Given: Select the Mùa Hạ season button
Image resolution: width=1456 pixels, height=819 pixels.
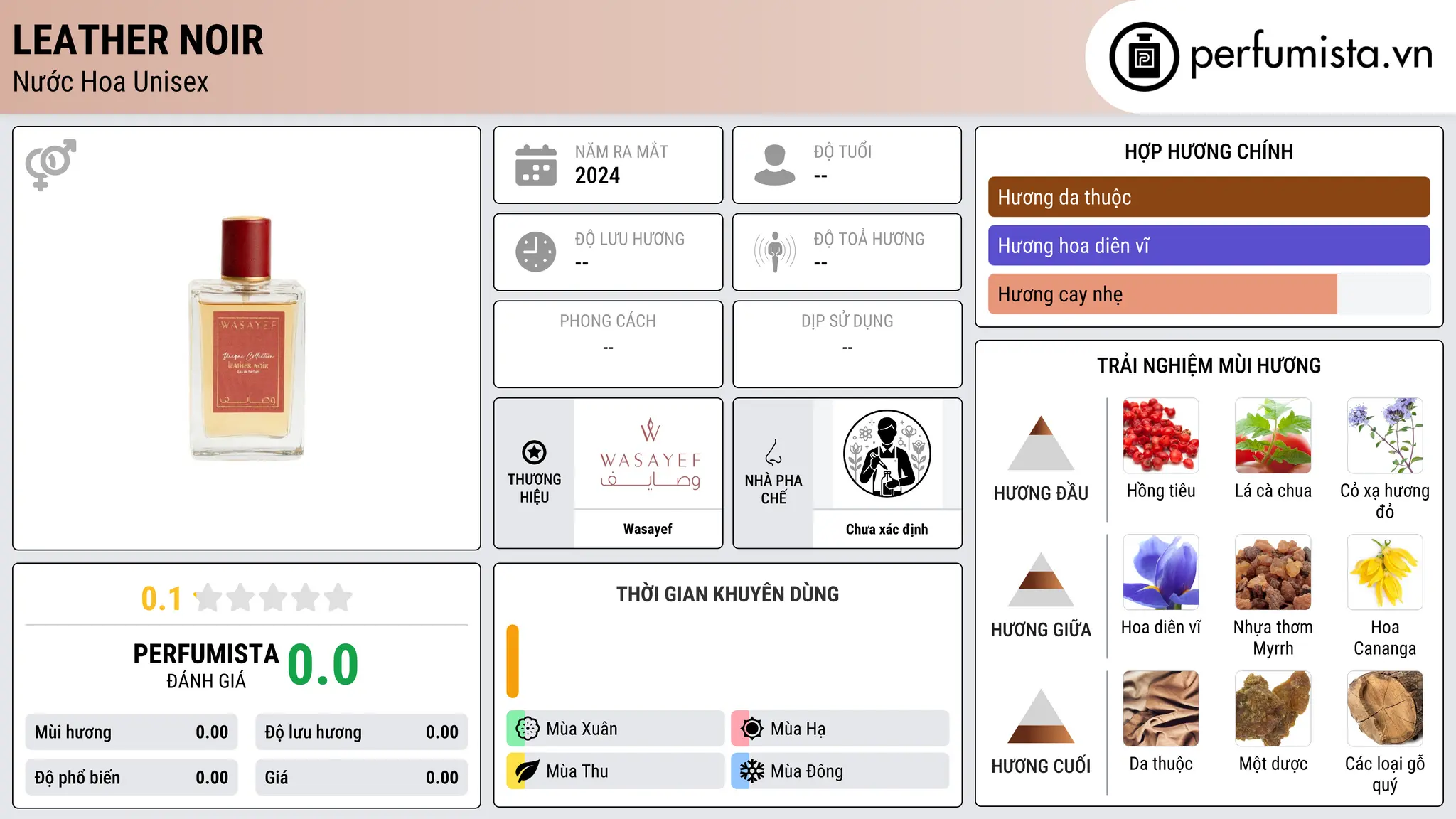Looking at the screenshot, I should click(x=840, y=729).
